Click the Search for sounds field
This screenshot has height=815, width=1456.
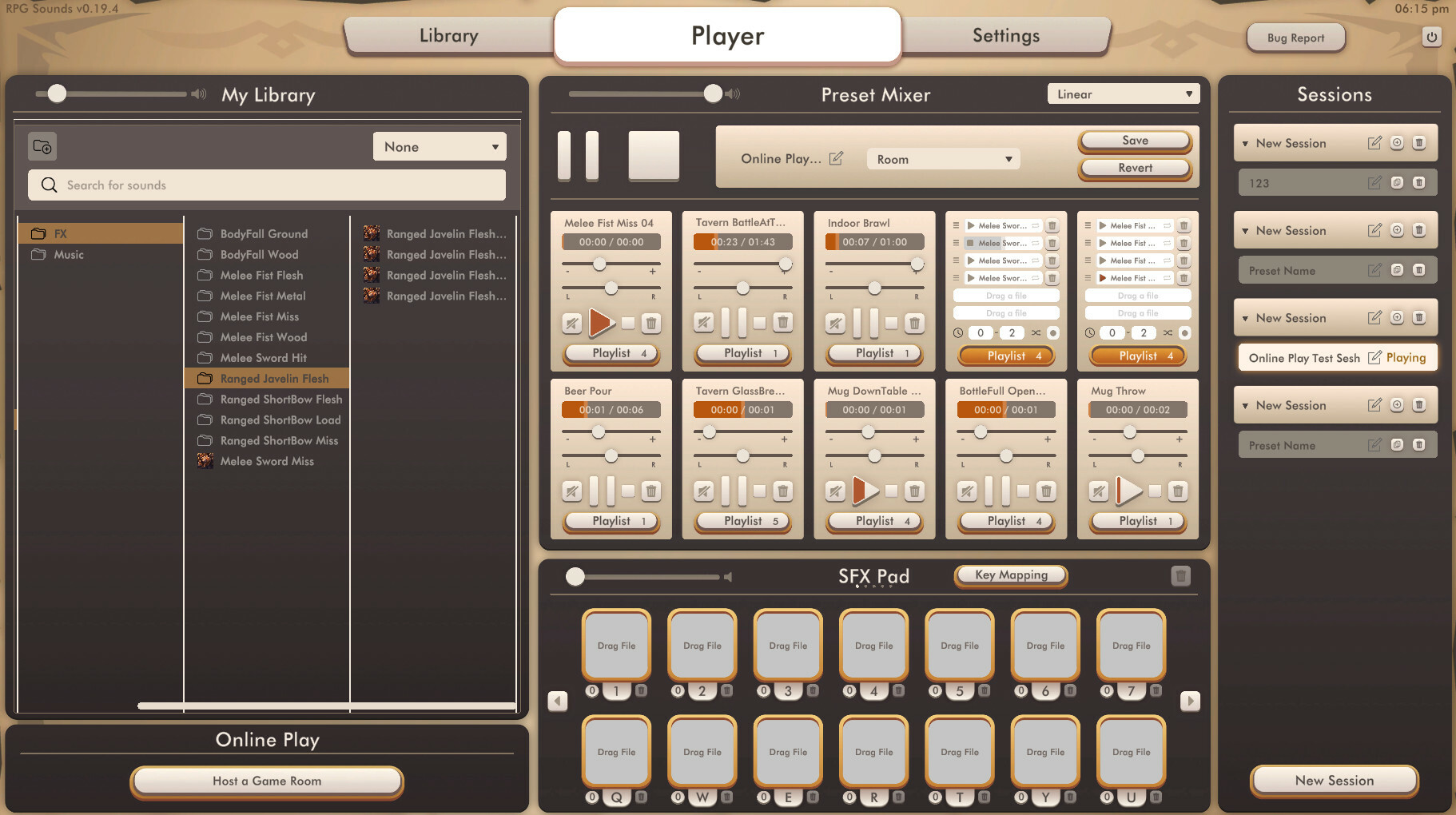click(266, 185)
